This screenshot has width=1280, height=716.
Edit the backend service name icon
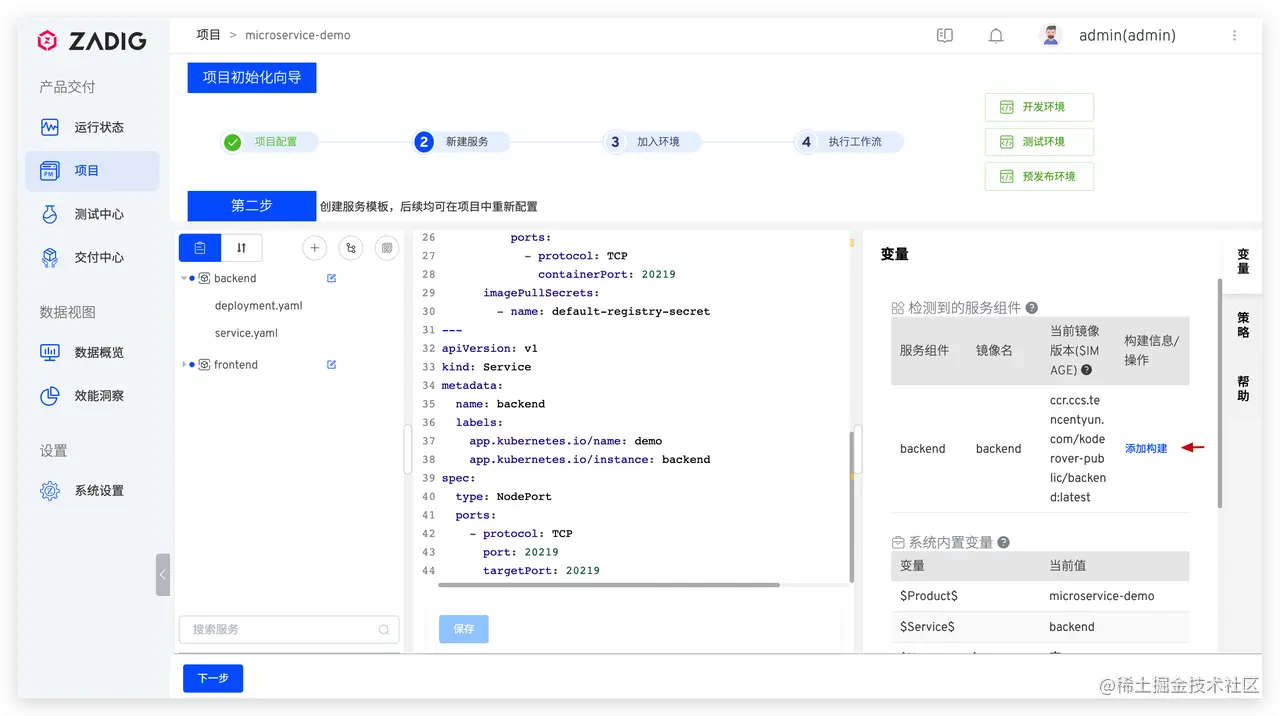tap(332, 278)
